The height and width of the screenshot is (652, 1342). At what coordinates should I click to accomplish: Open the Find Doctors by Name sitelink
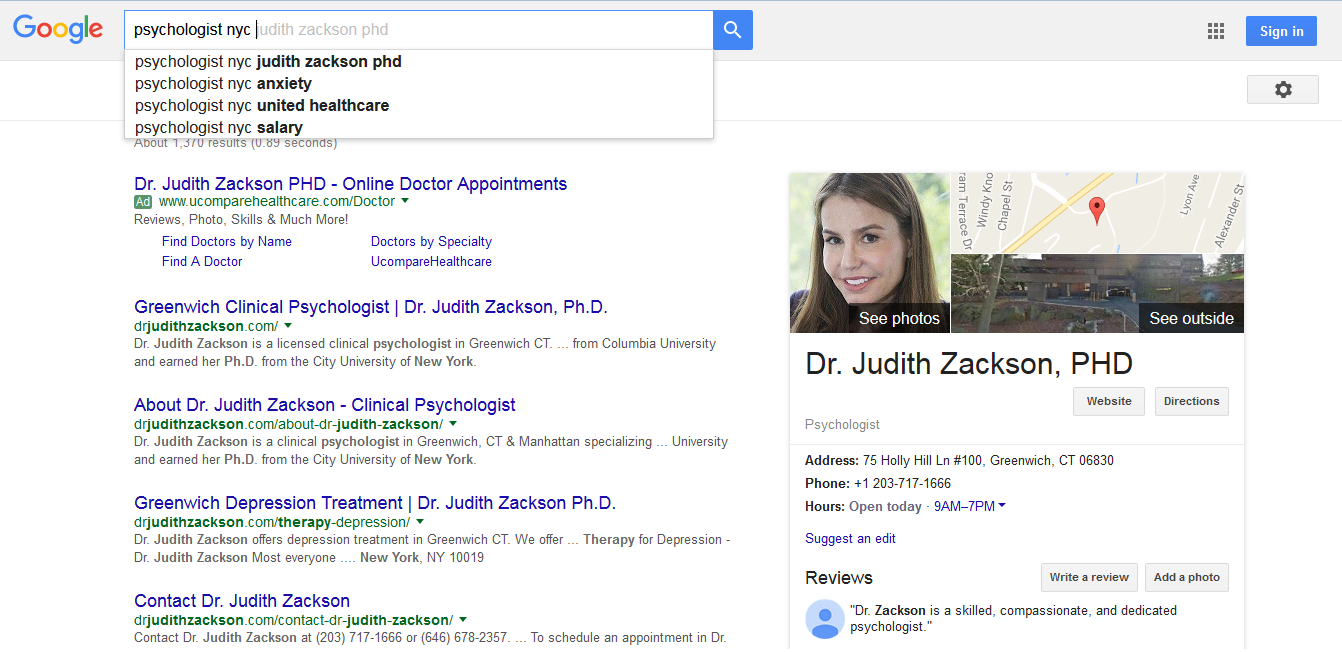point(227,241)
